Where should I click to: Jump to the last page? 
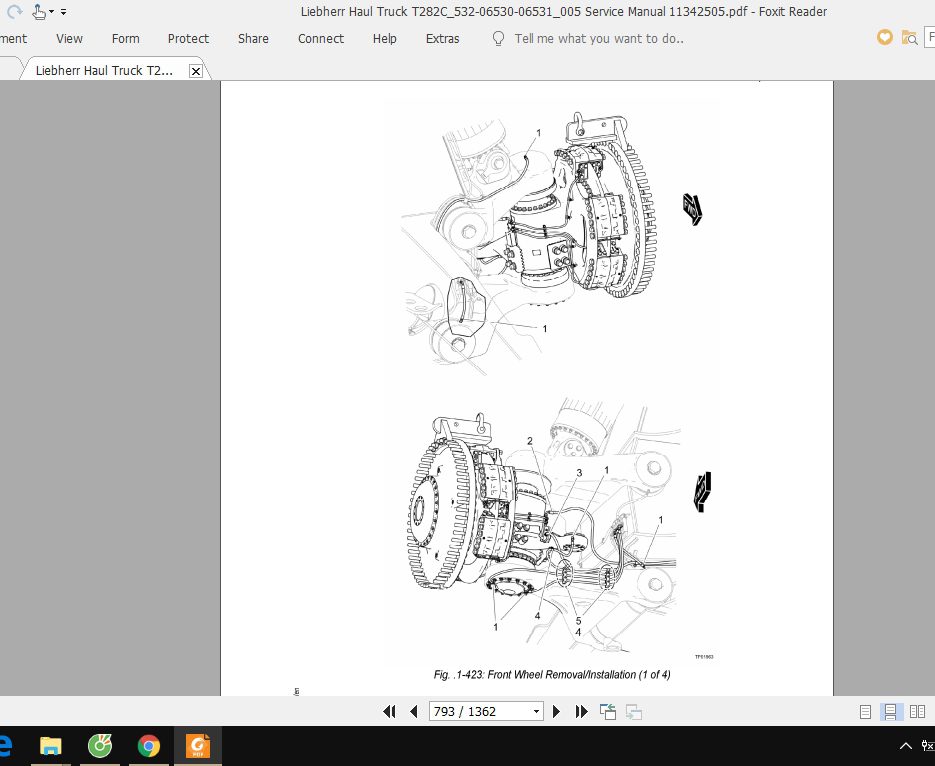[x=581, y=712]
